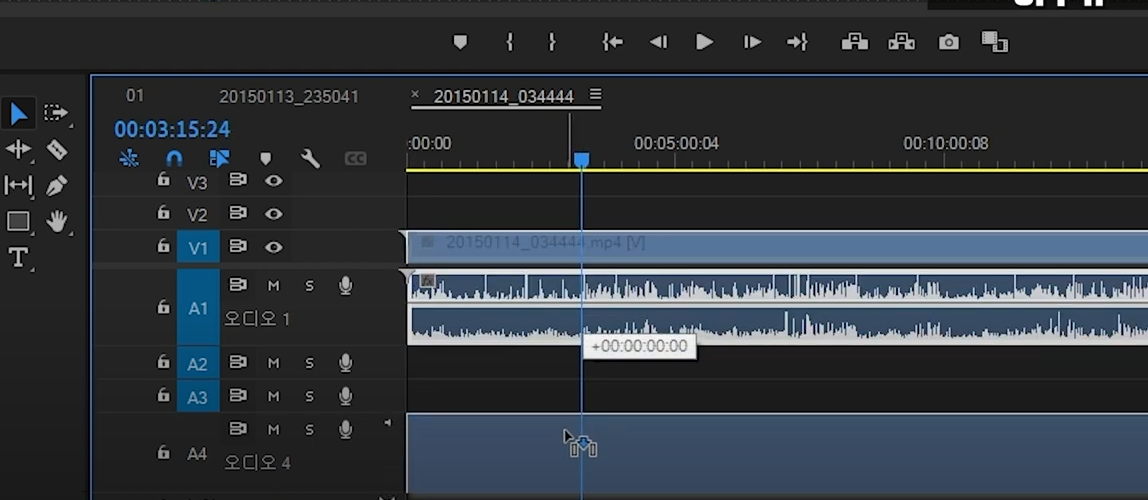The height and width of the screenshot is (500, 1148).
Task: Add marker in timeline header
Action: tap(266, 159)
